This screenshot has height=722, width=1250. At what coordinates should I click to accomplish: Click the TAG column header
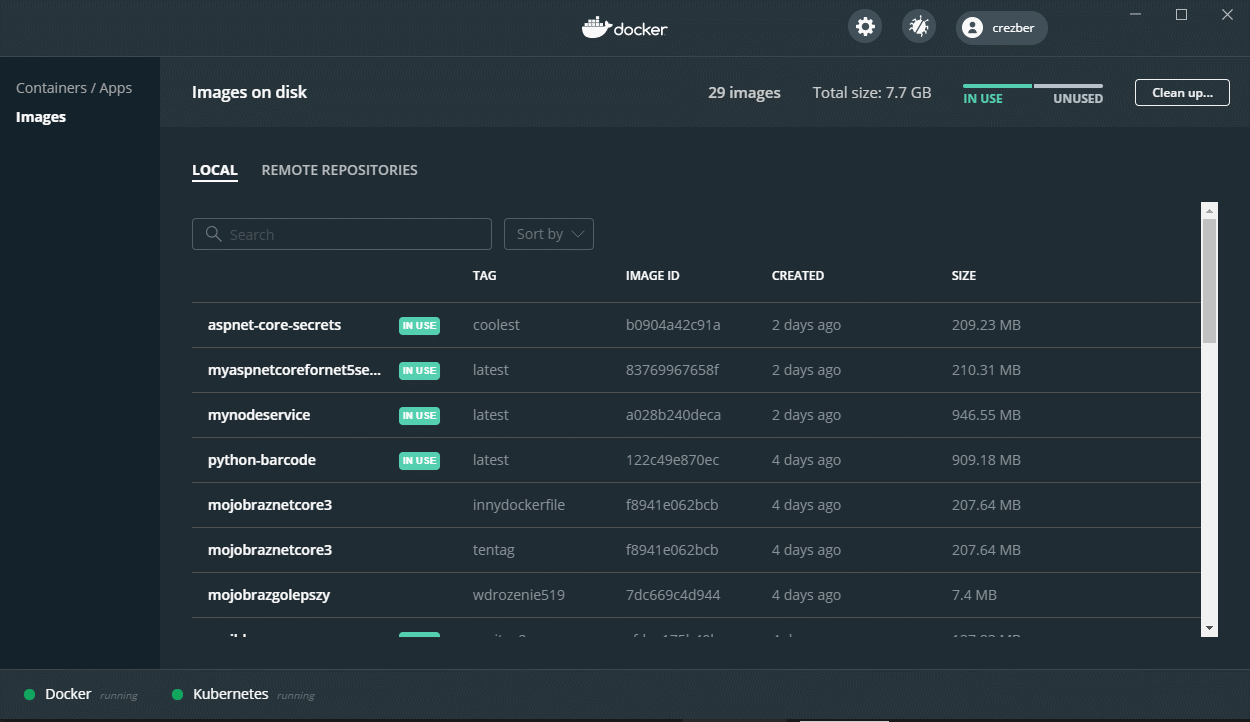pyautogui.click(x=485, y=275)
